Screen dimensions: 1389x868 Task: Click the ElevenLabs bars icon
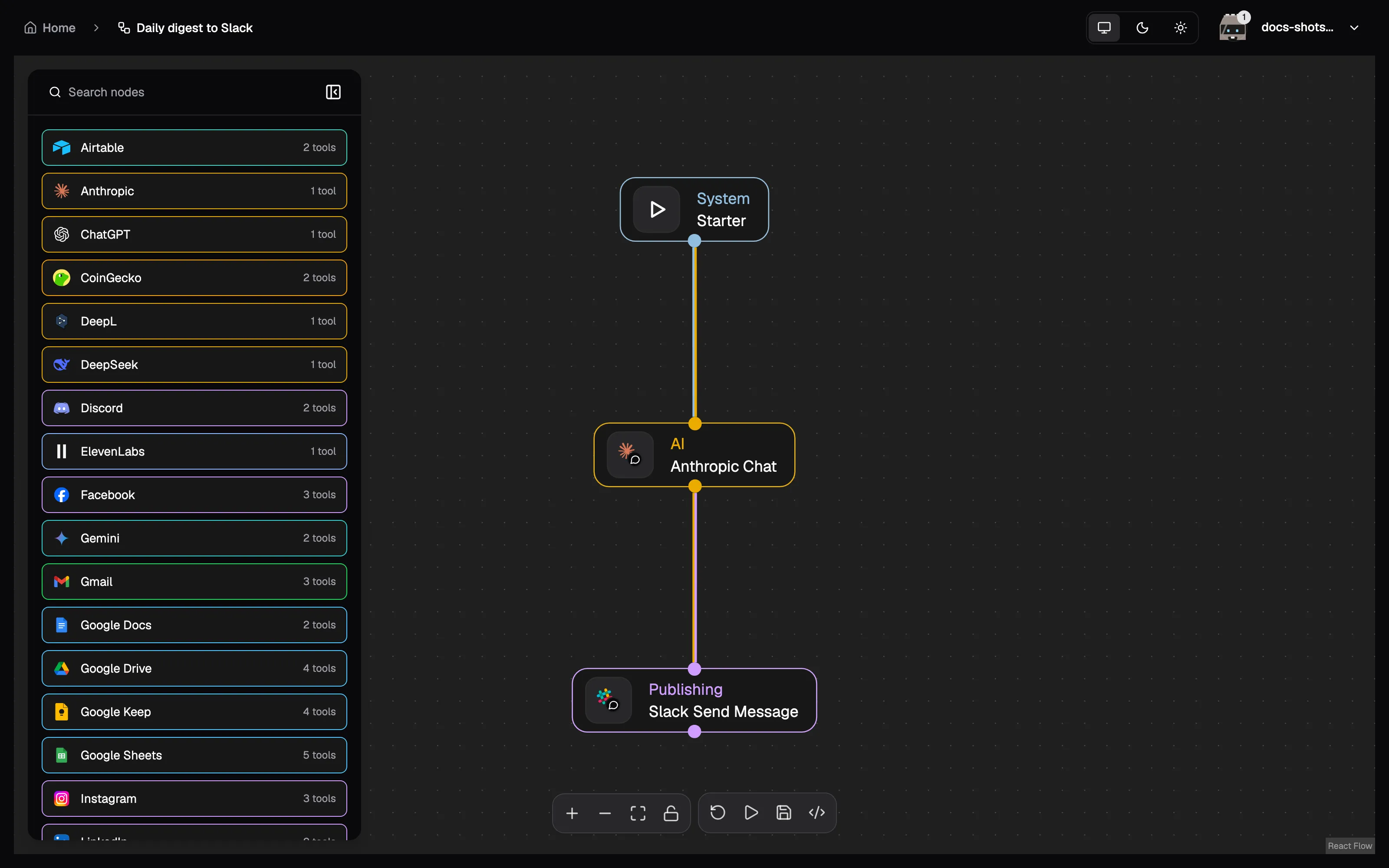tap(61, 451)
